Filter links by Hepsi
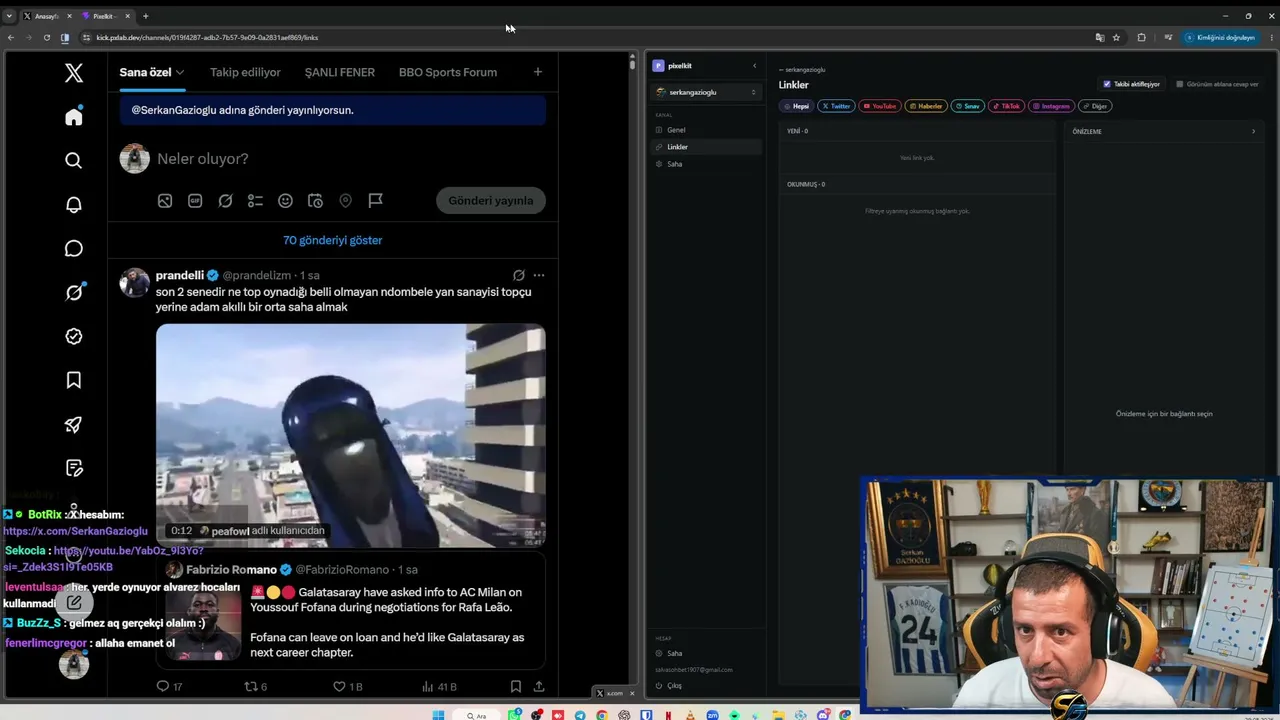This screenshot has width=1280, height=720. pos(797,106)
